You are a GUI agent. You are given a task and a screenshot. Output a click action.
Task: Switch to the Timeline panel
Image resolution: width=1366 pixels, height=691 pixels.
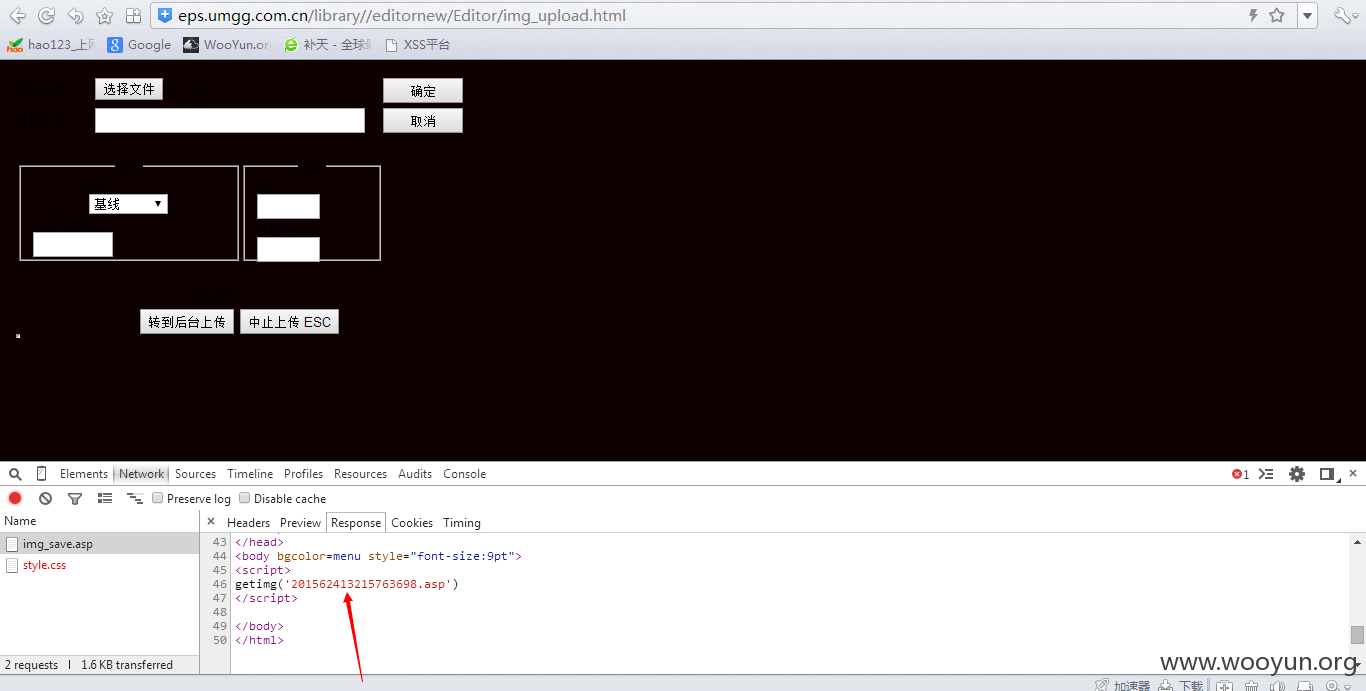[250, 474]
